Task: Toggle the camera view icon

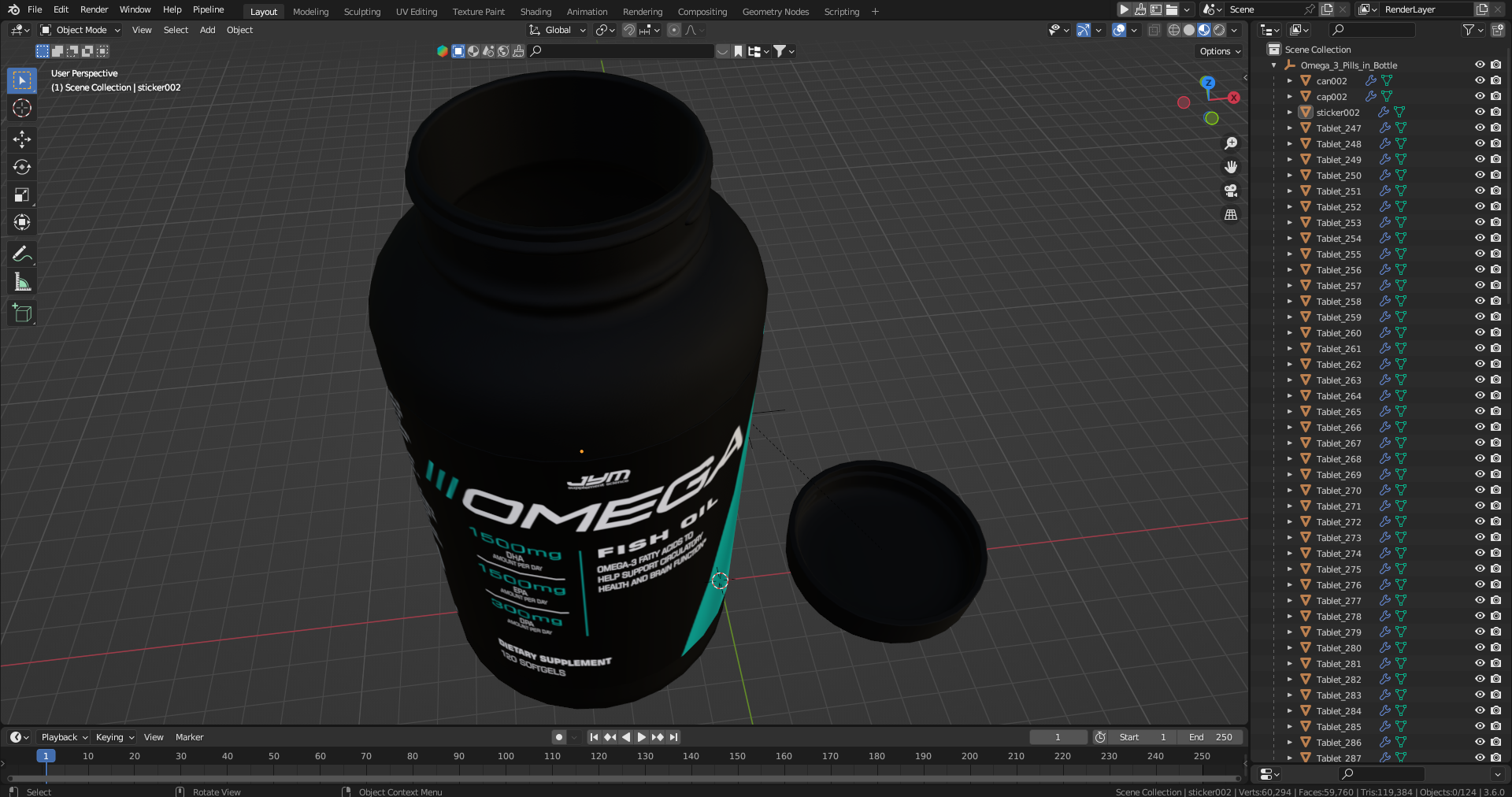Action: tap(1231, 191)
